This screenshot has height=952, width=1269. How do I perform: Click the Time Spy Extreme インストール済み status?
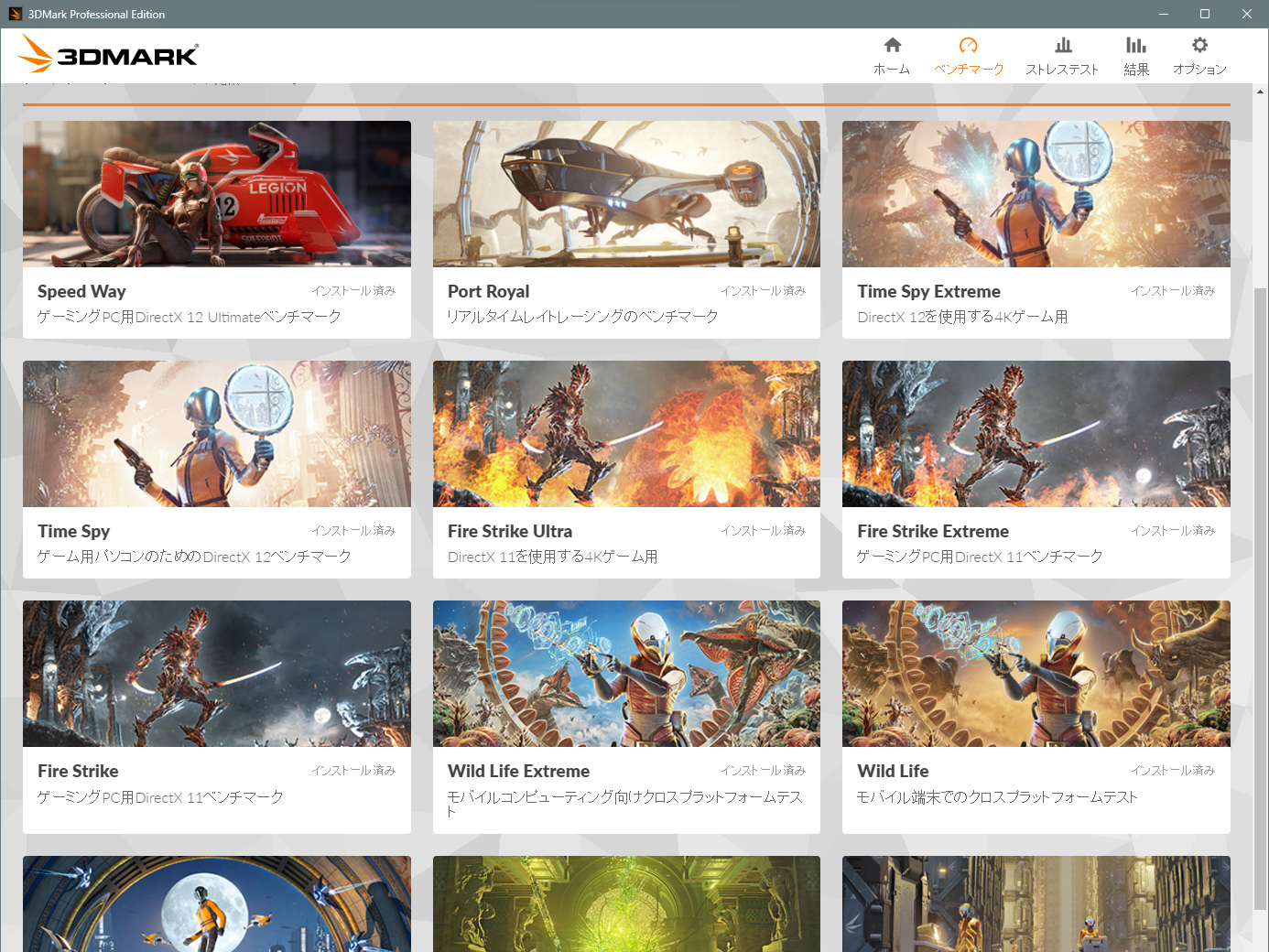(1173, 291)
